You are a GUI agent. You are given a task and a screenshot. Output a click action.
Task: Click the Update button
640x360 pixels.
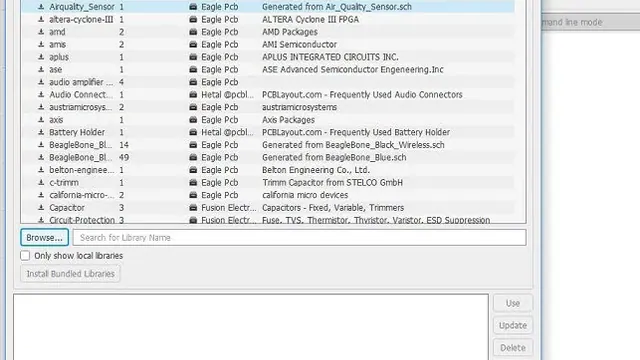(513, 326)
